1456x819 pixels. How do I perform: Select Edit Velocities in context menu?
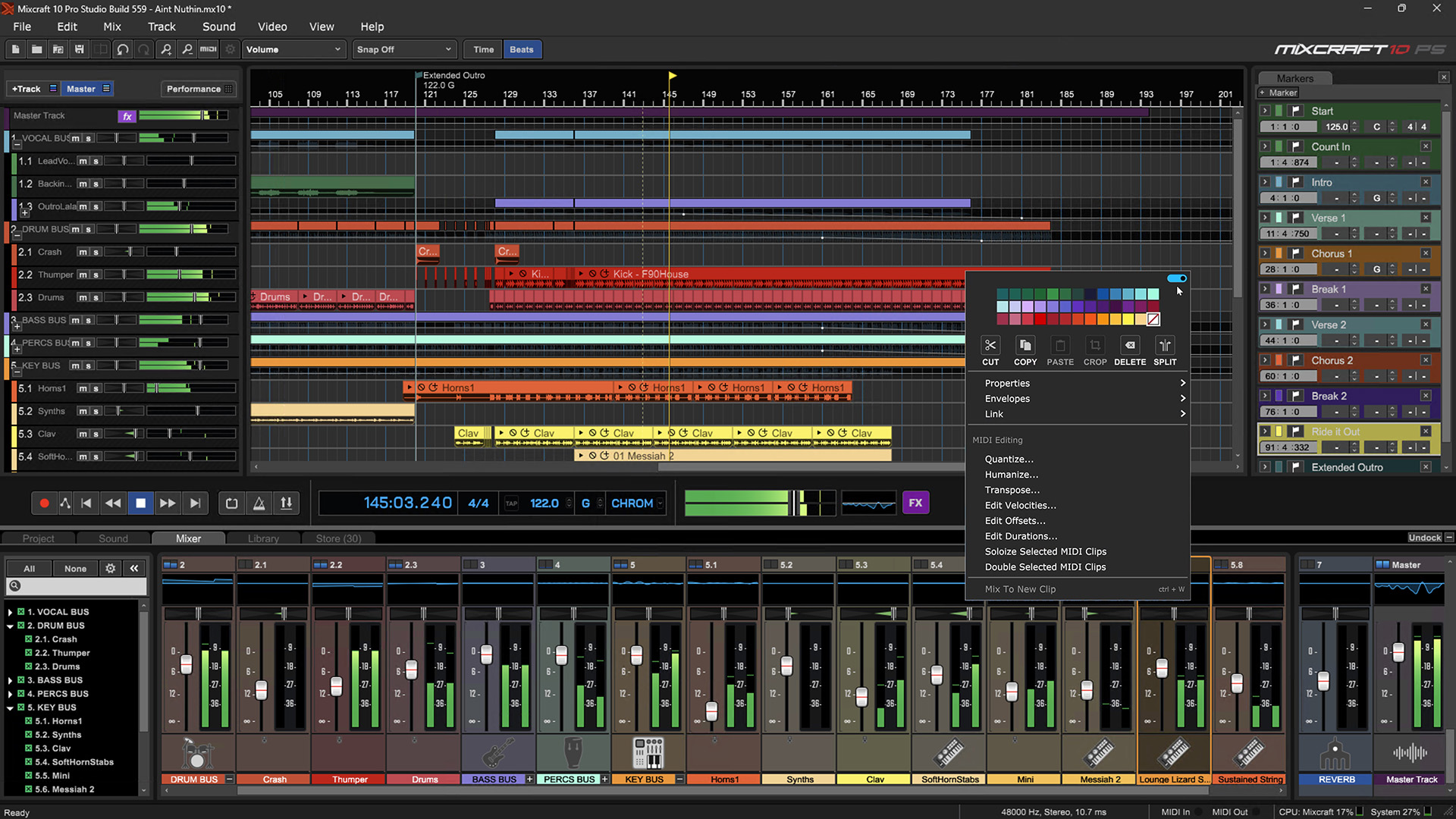1020,505
